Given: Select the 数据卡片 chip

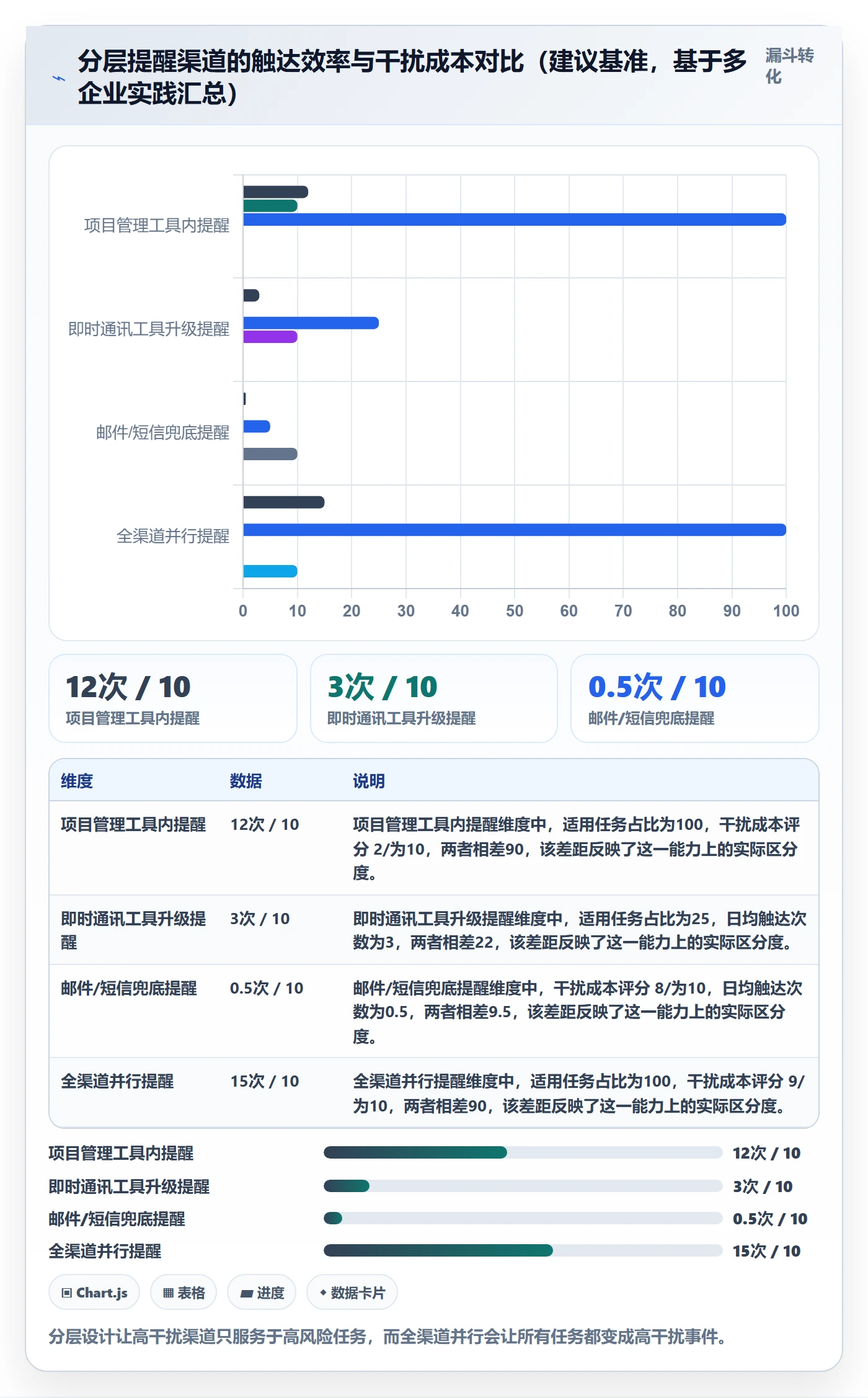Looking at the screenshot, I should click(352, 1293).
